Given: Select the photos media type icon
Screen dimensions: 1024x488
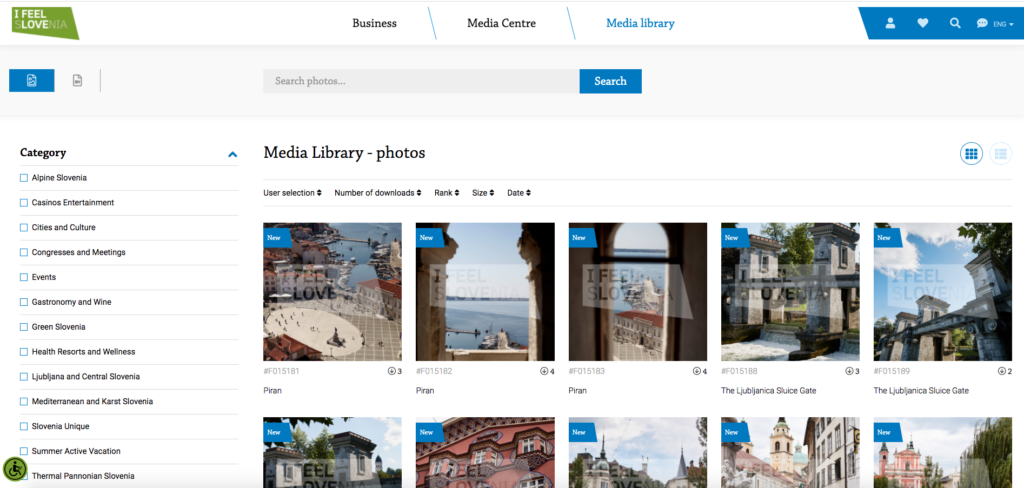Looking at the screenshot, I should click(31, 80).
